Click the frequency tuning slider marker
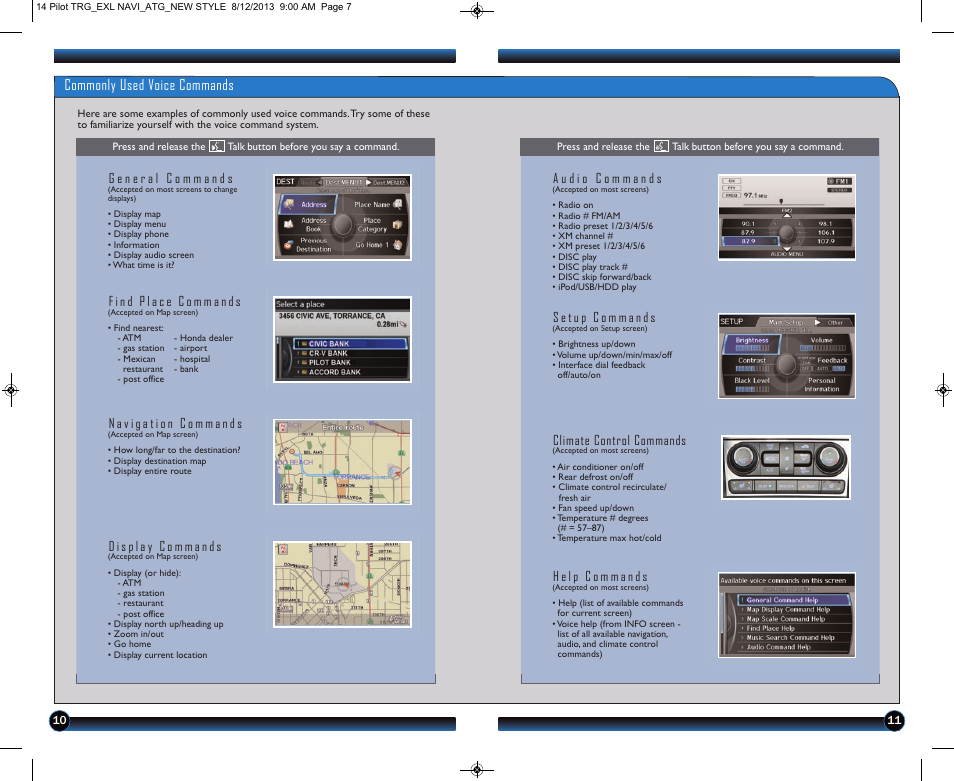This screenshot has width=954, height=781. (781, 201)
